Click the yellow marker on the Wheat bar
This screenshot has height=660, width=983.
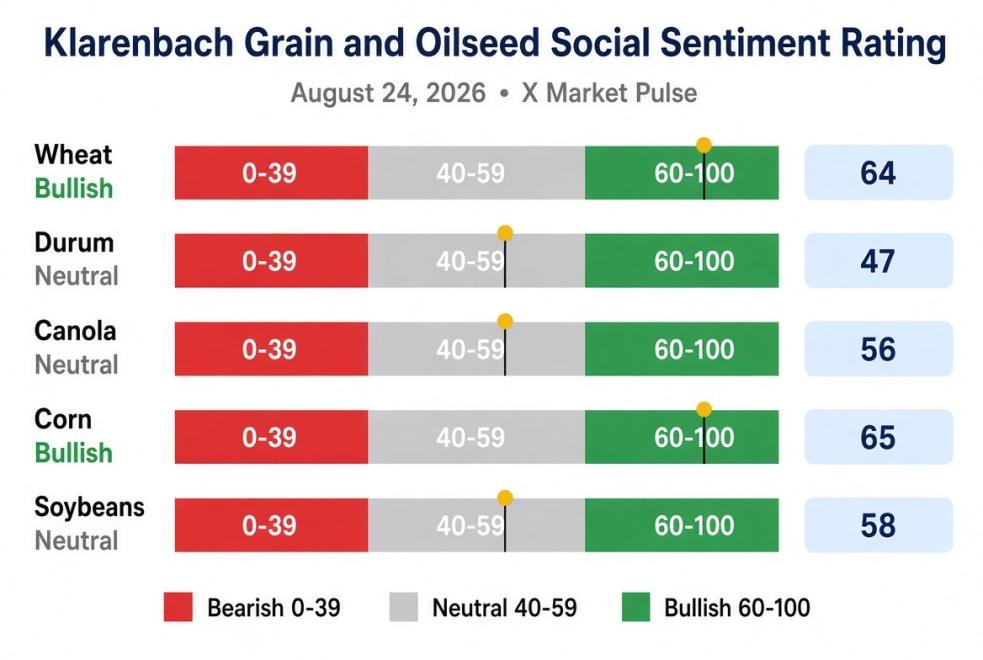pyautogui.click(x=703, y=145)
